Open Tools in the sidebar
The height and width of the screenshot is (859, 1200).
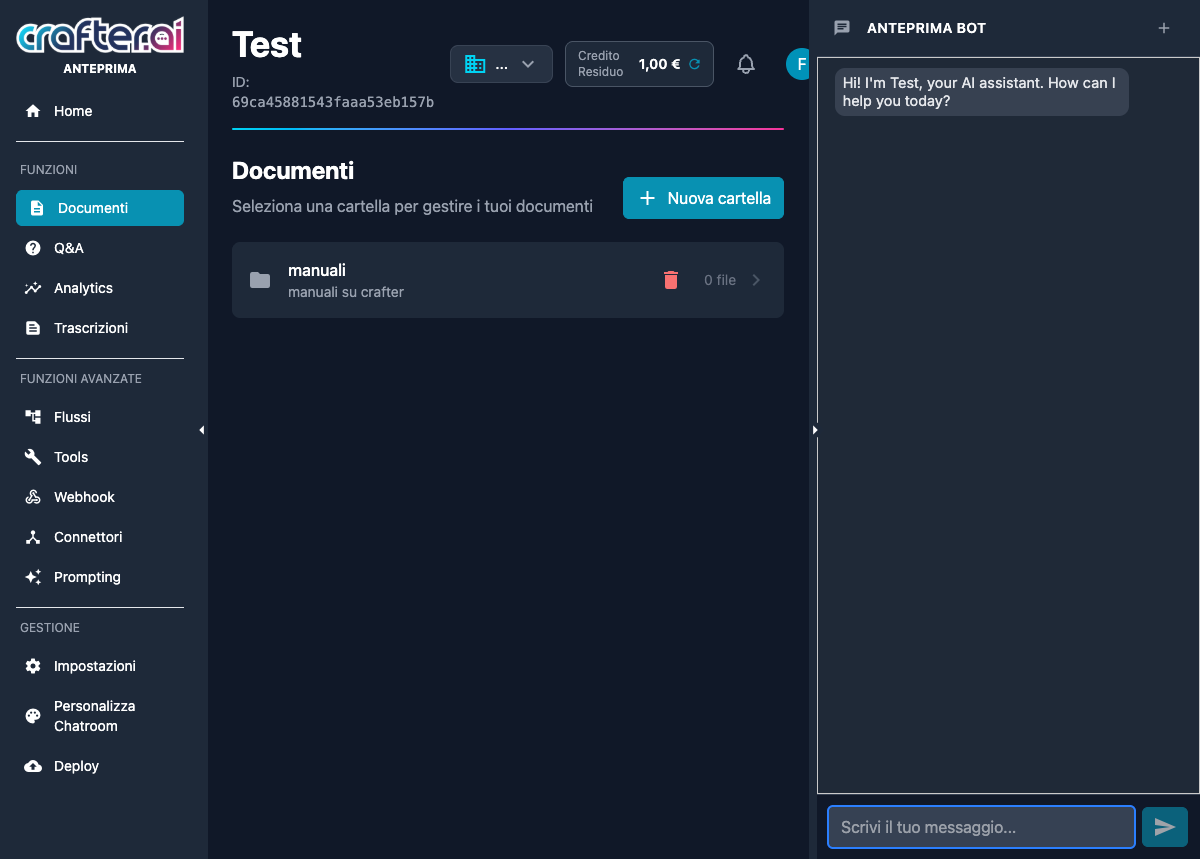[x=100, y=457]
